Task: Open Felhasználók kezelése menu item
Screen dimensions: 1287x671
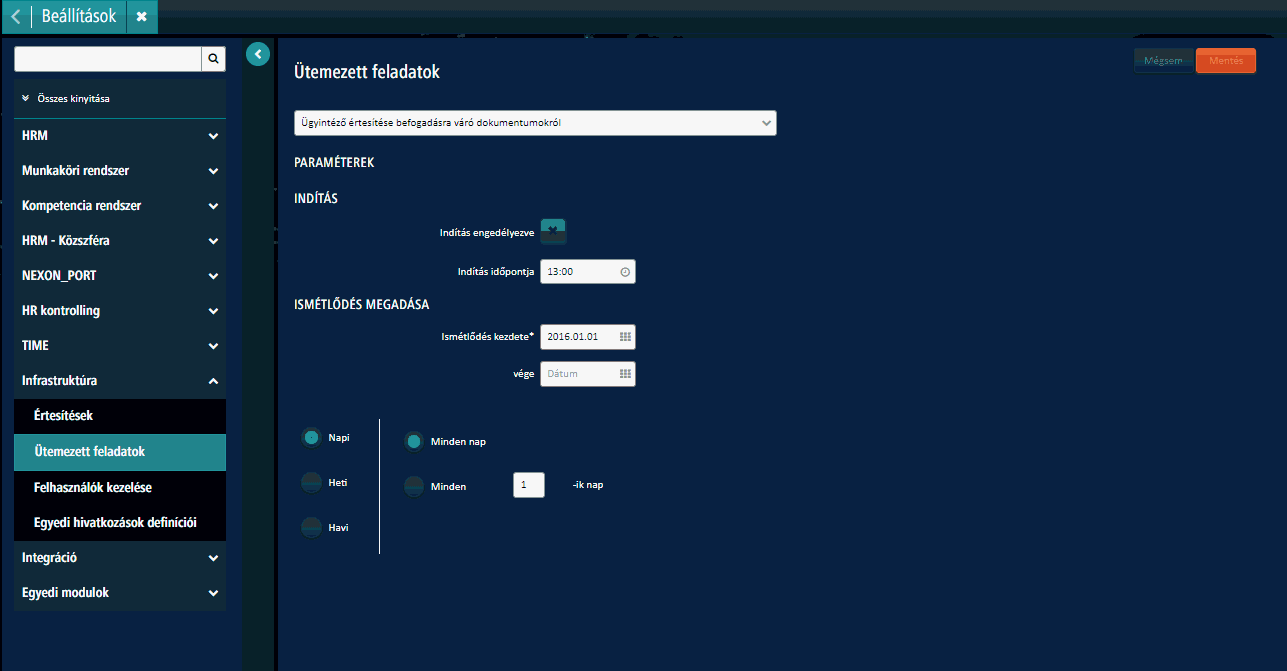Action: 92,488
